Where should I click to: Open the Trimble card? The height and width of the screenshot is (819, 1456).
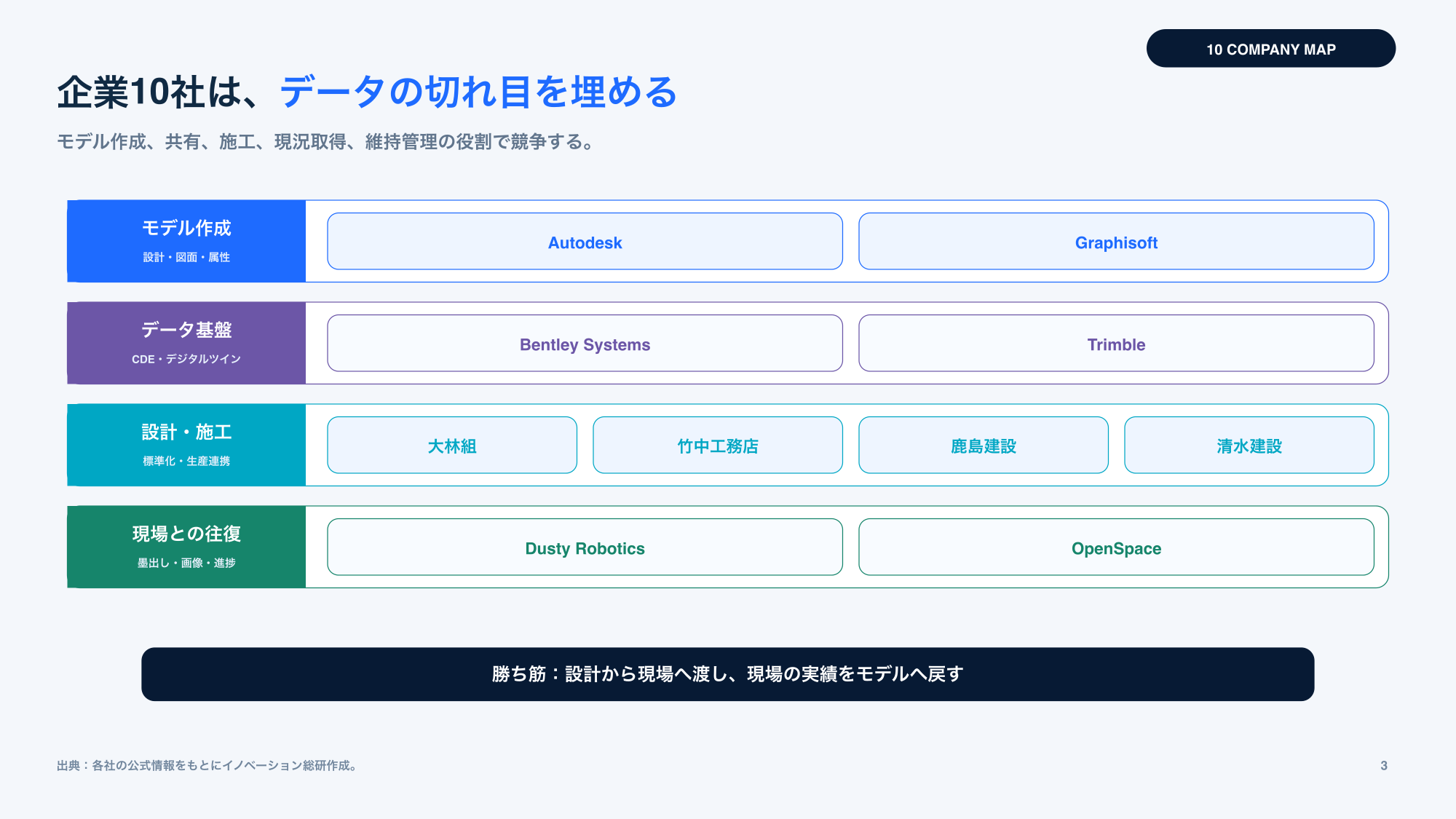click(1116, 343)
